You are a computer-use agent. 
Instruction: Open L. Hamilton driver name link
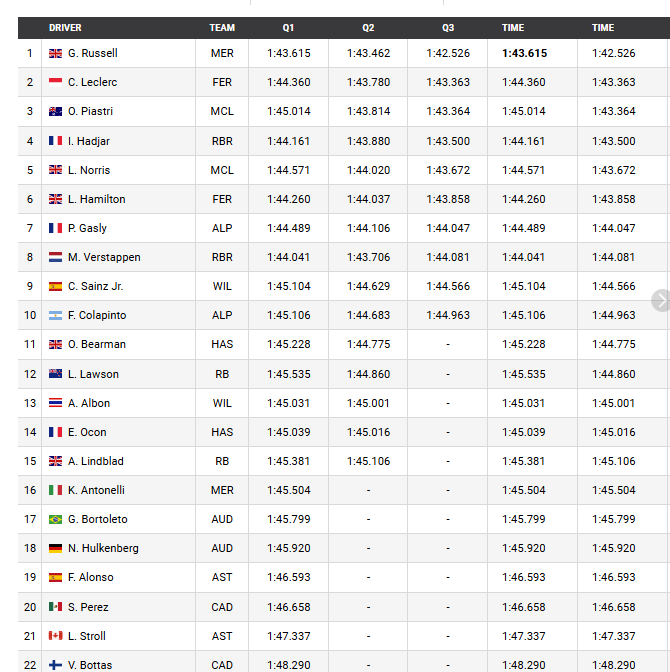tap(96, 199)
